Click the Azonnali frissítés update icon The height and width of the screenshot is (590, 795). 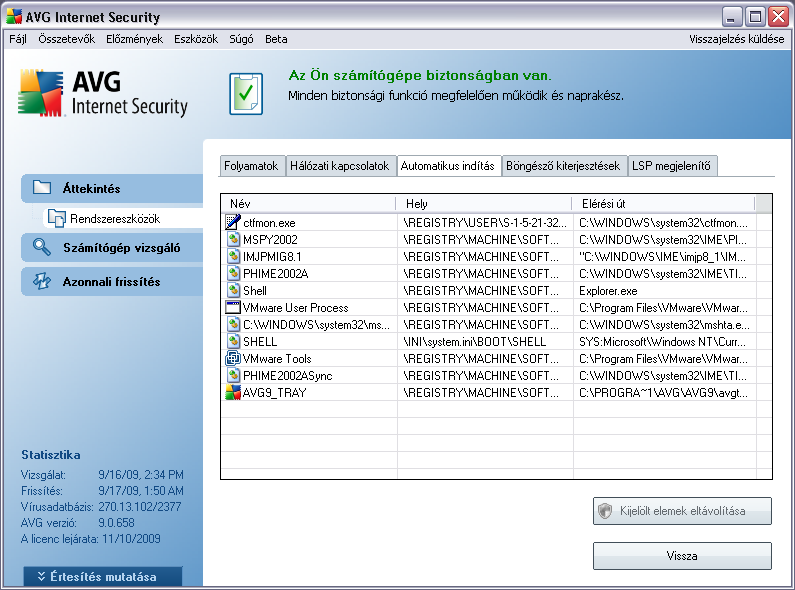42,281
